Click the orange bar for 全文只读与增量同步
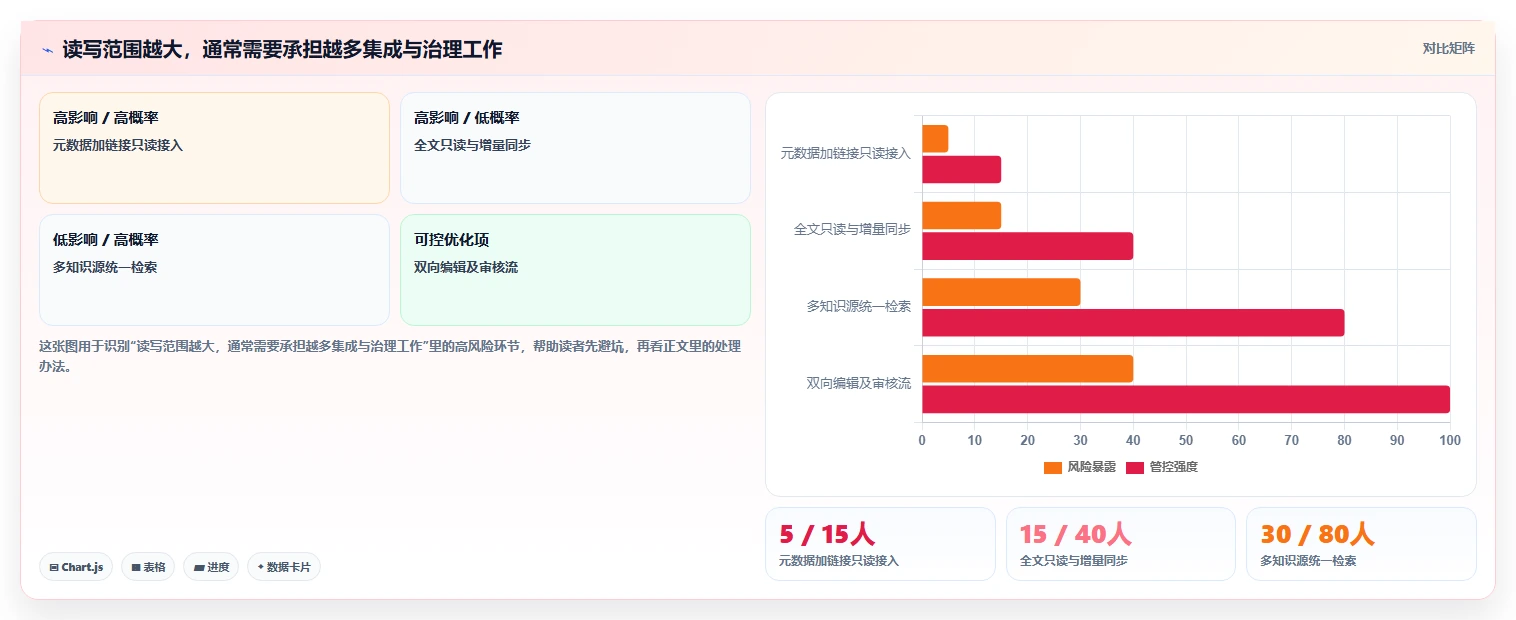 (x=961, y=215)
